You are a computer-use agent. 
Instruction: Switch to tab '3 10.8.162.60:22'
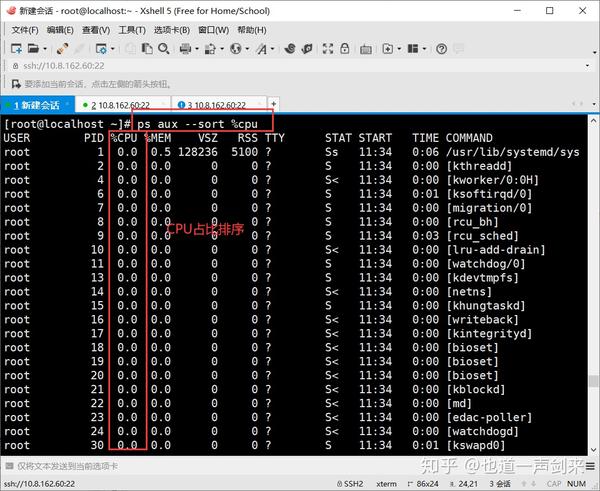[x=217, y=105]
